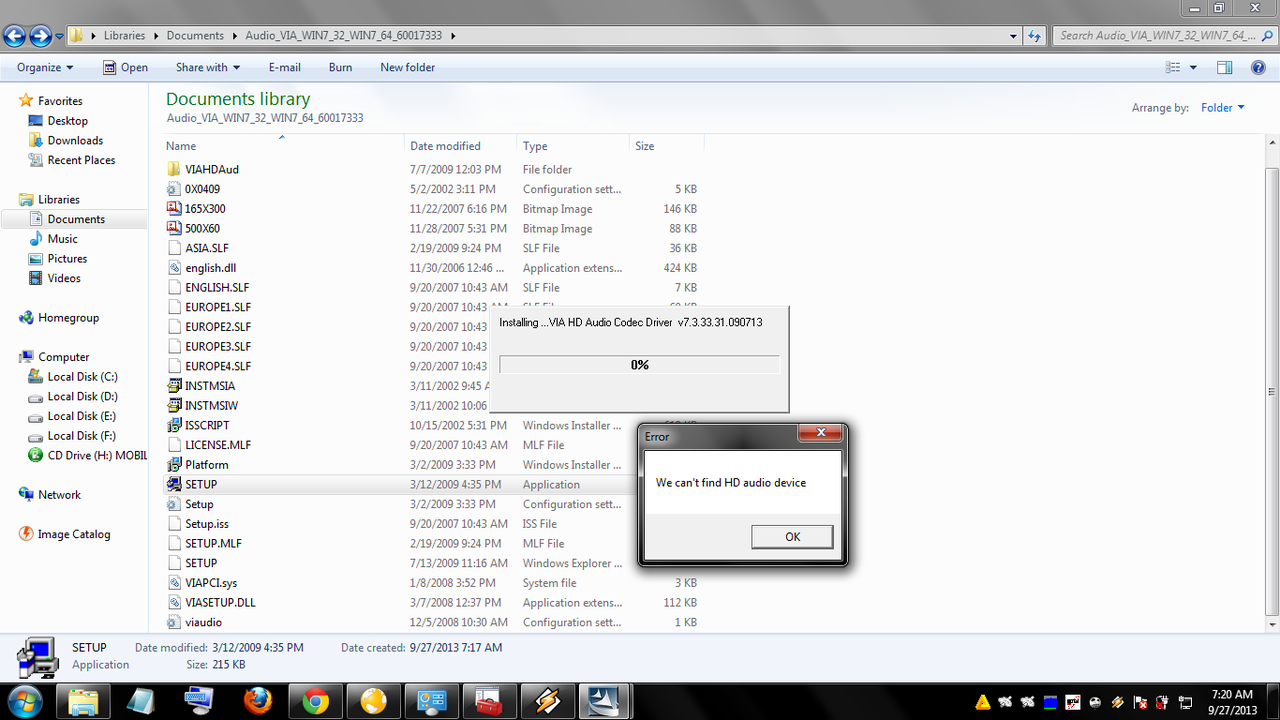
Task: Select the ISSCRIPT Windows Installer icon
Action: coord(174,425)
